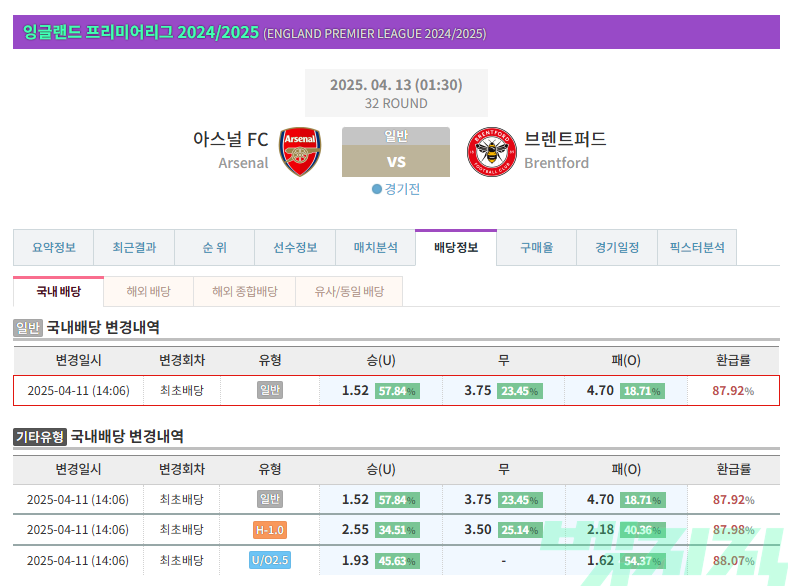Click the 일반 label above VS
The image size is (788, 586).
click(396, 136)
